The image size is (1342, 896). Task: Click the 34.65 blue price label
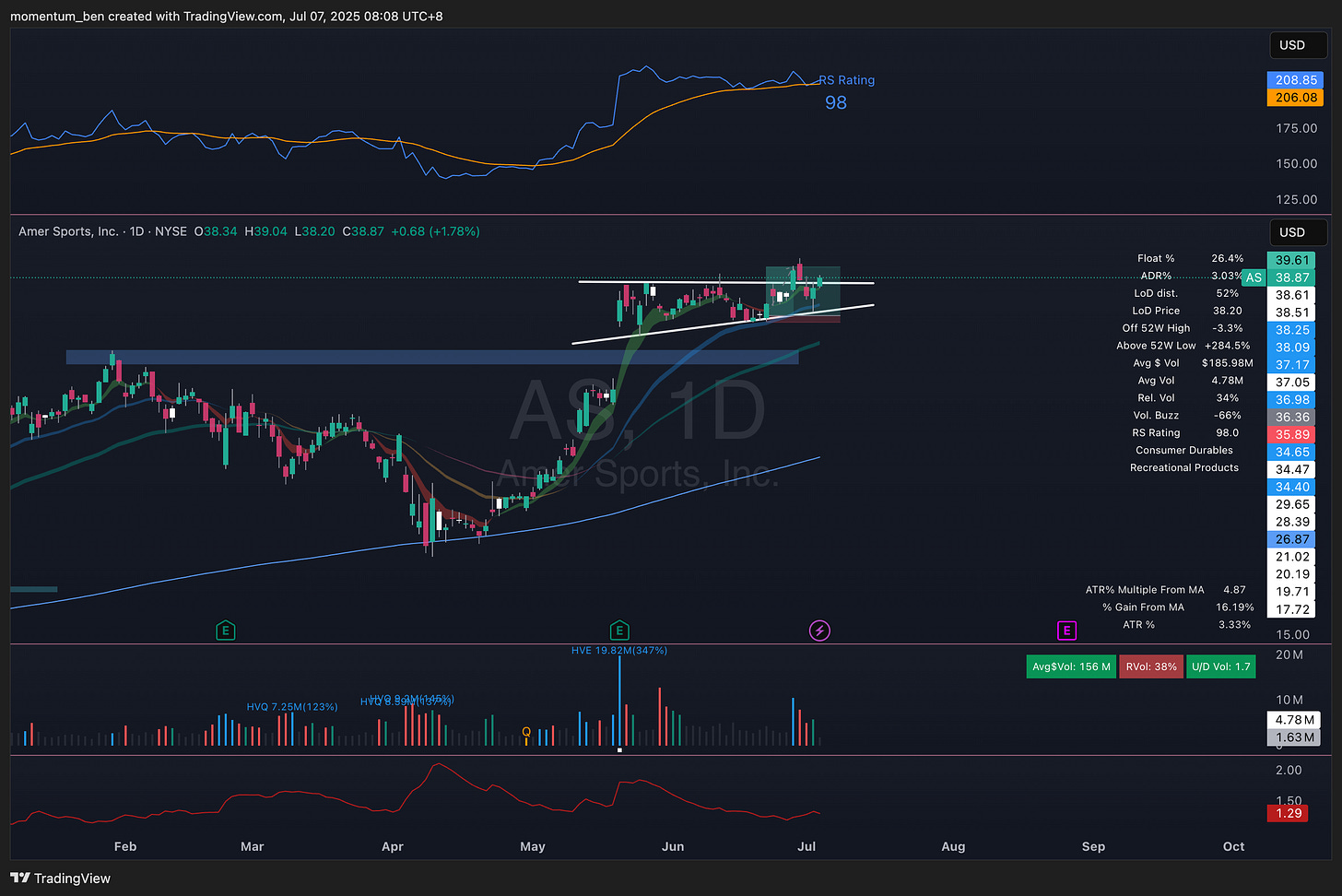coord(1292,453)
